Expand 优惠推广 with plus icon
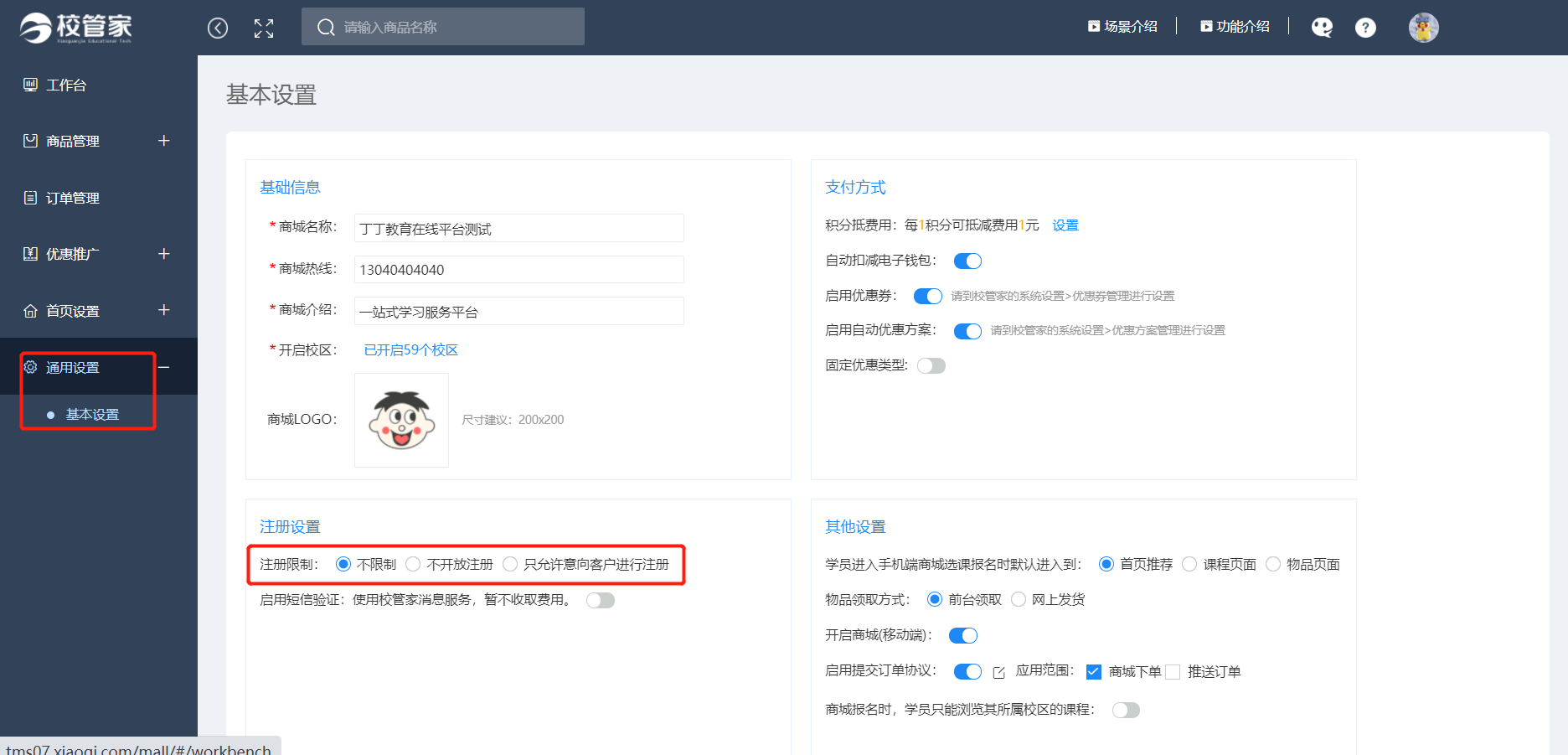The image size is (1568, 755). pyautogui.click(x=164, y=254)
